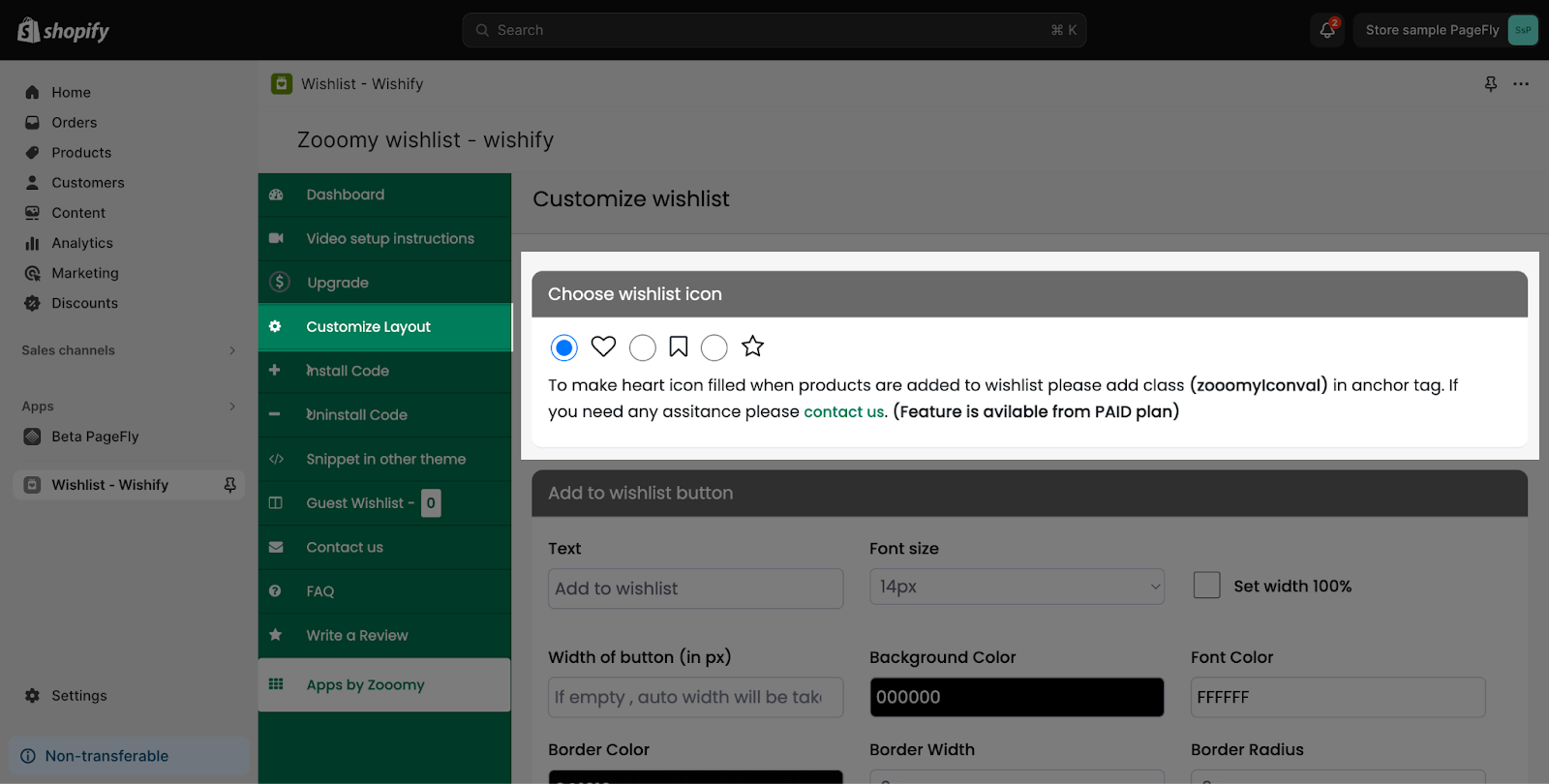This screenshot has width=1549, height=784.
Task: Open Video setup instructions
Action: coord(384,238)
